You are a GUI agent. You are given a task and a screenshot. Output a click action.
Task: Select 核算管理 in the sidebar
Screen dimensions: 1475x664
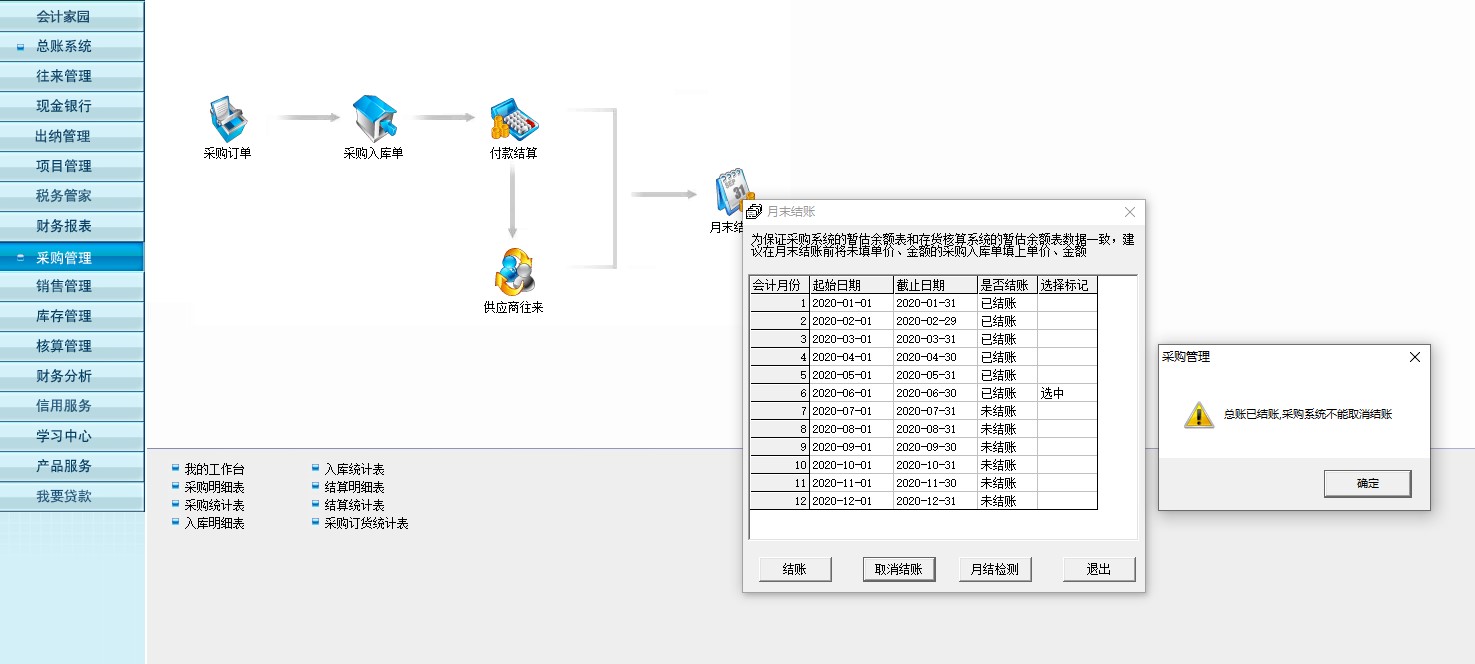pos(72,346)
